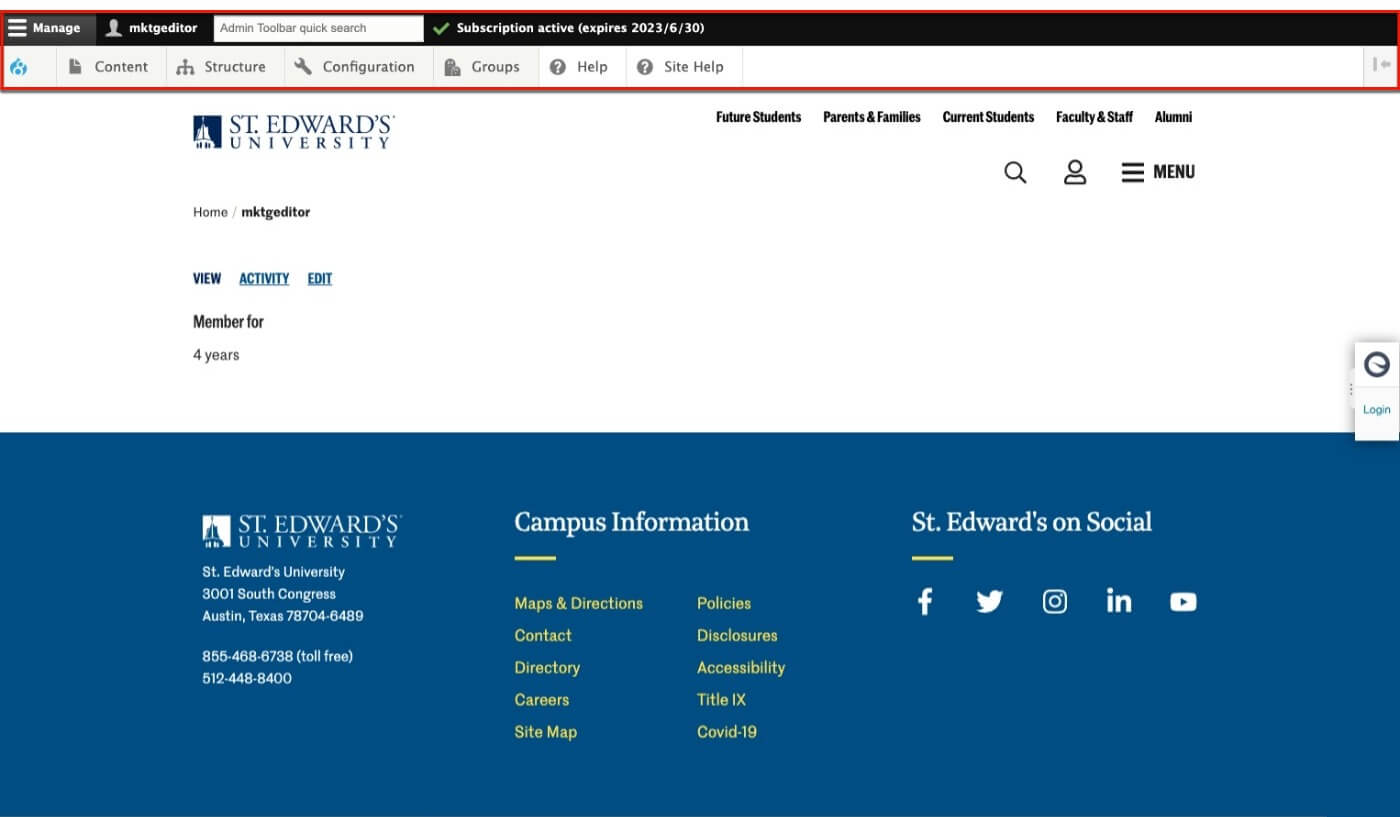This screenshot has height=817, width=1400.
Task: Open the Configuration admin menu
Action: tap(356, 67)
